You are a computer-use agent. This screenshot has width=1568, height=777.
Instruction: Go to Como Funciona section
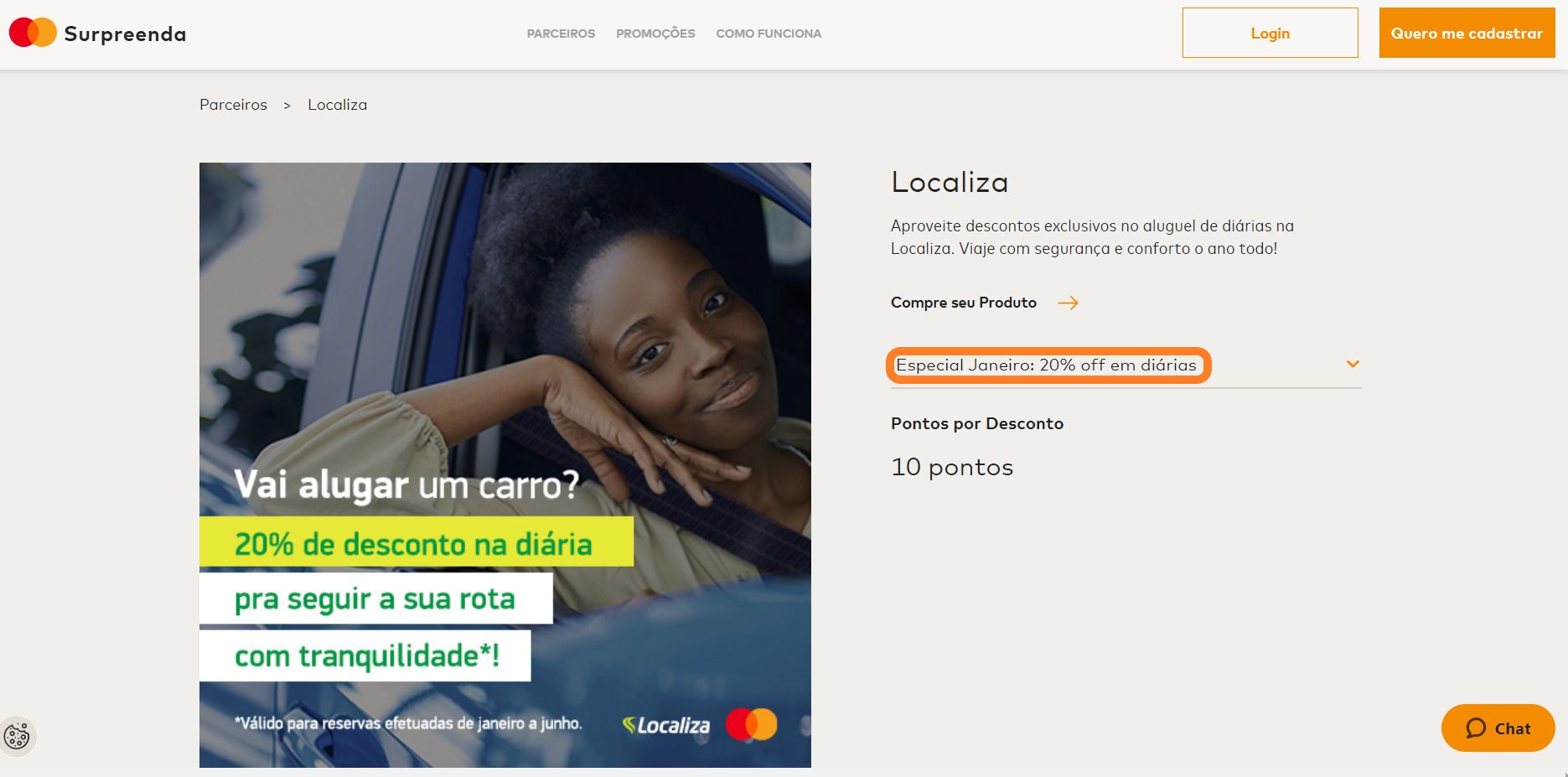pyautogui.click(x=768, y=34)
